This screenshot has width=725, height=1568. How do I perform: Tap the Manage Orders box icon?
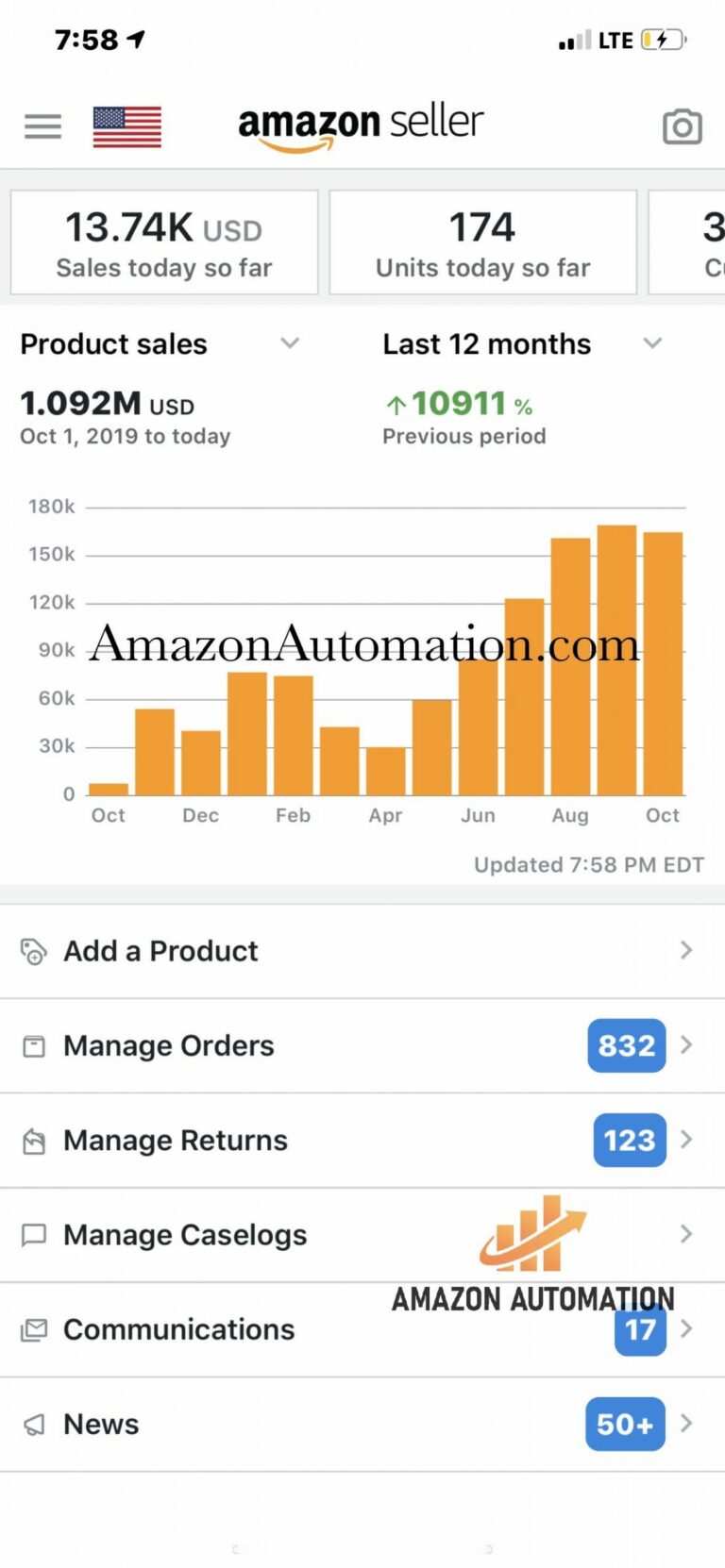[x=34, y=1046]
